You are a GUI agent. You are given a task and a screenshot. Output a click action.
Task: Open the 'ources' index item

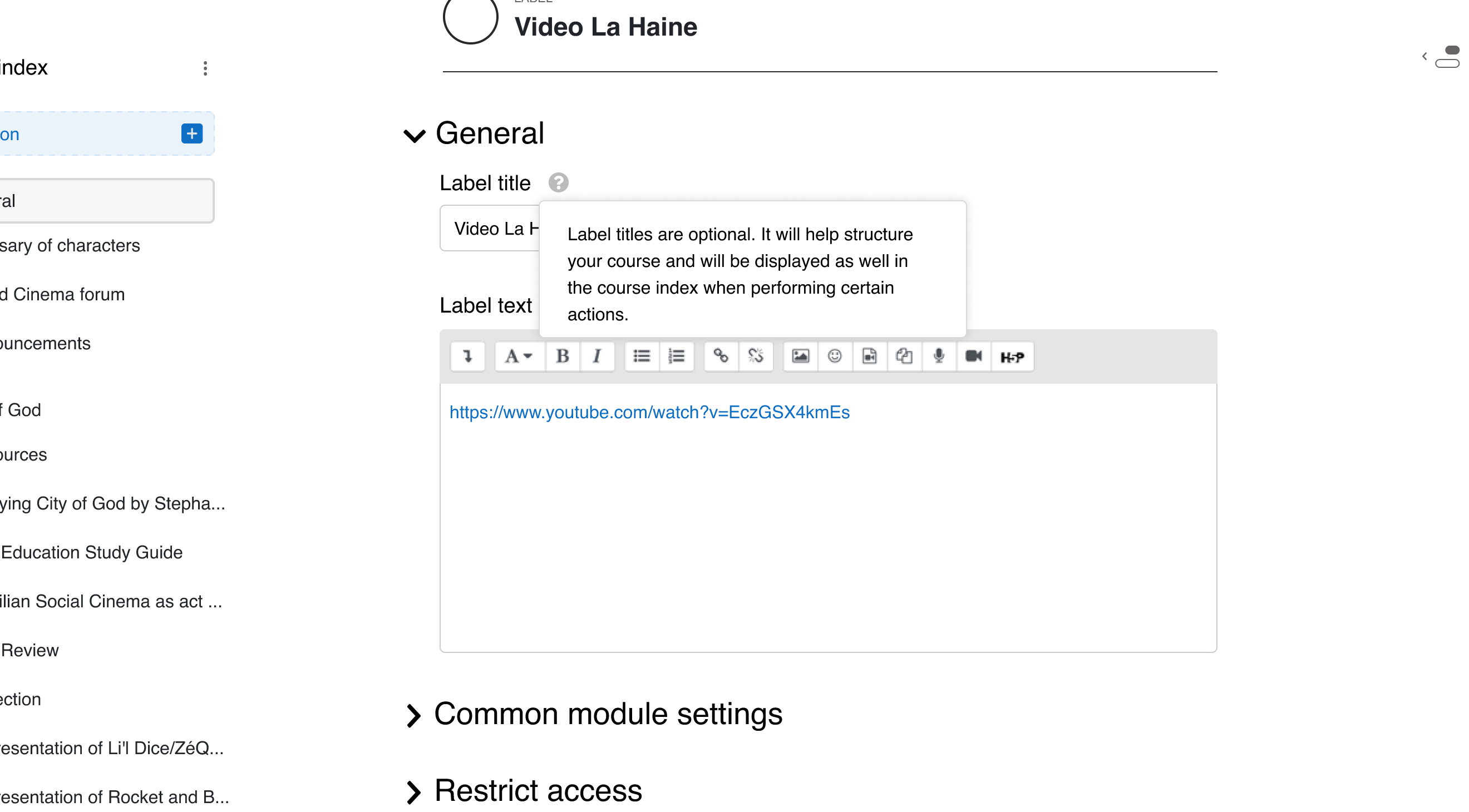(x=23, y=455)
